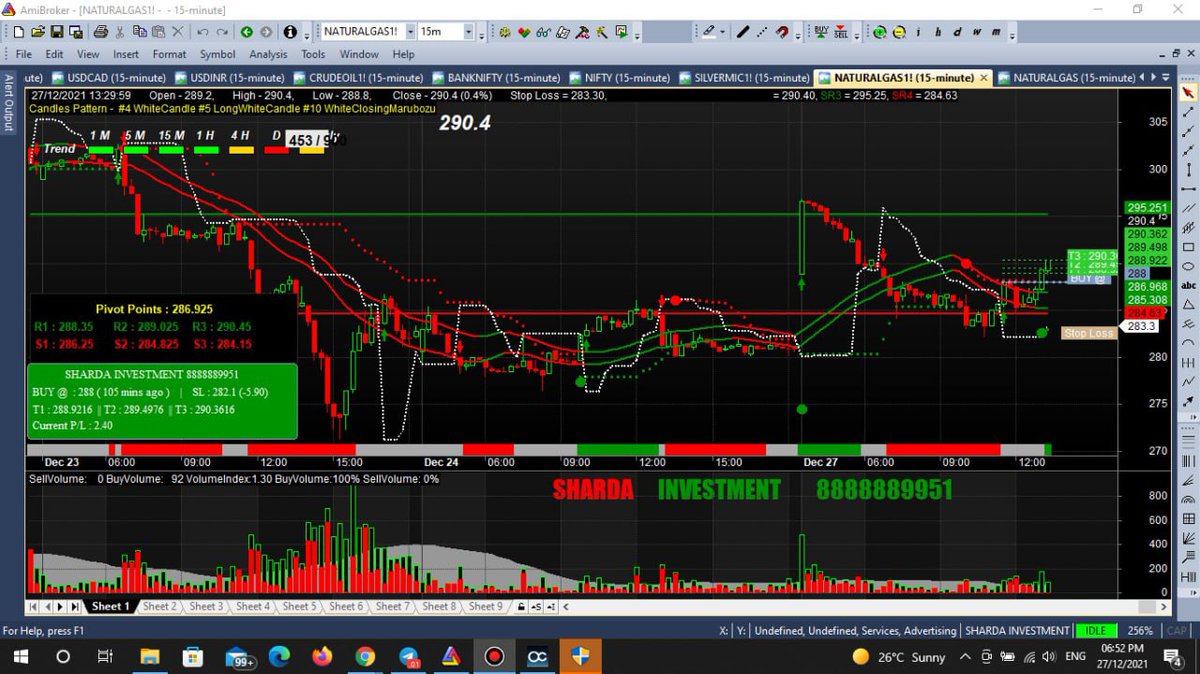Go to the last sheet arrow button
Image resolution: width=1200 pixels, height=674 pixels.
click(75, 606)
